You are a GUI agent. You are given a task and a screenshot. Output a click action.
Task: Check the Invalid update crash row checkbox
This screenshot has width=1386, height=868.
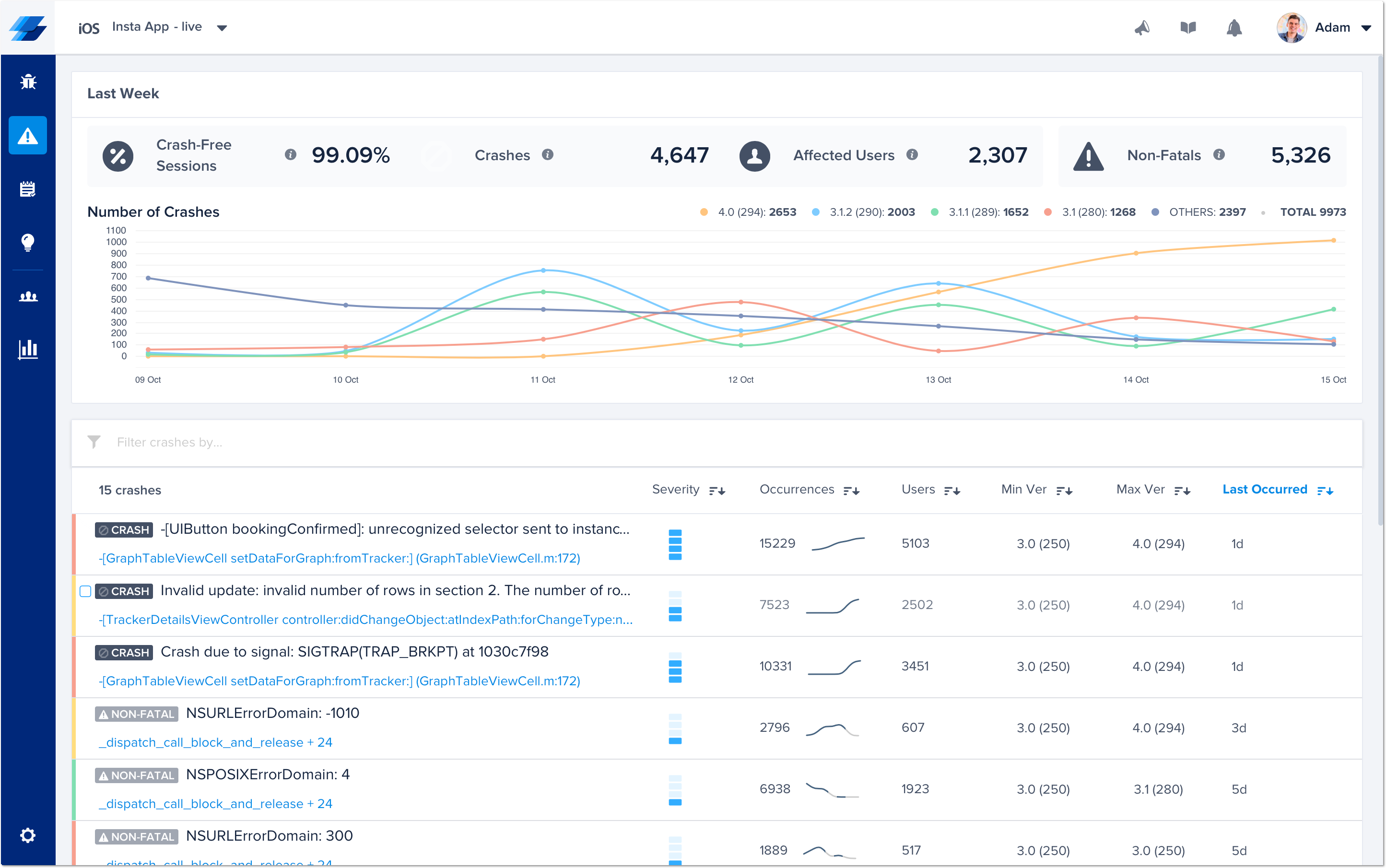point(85,591)
